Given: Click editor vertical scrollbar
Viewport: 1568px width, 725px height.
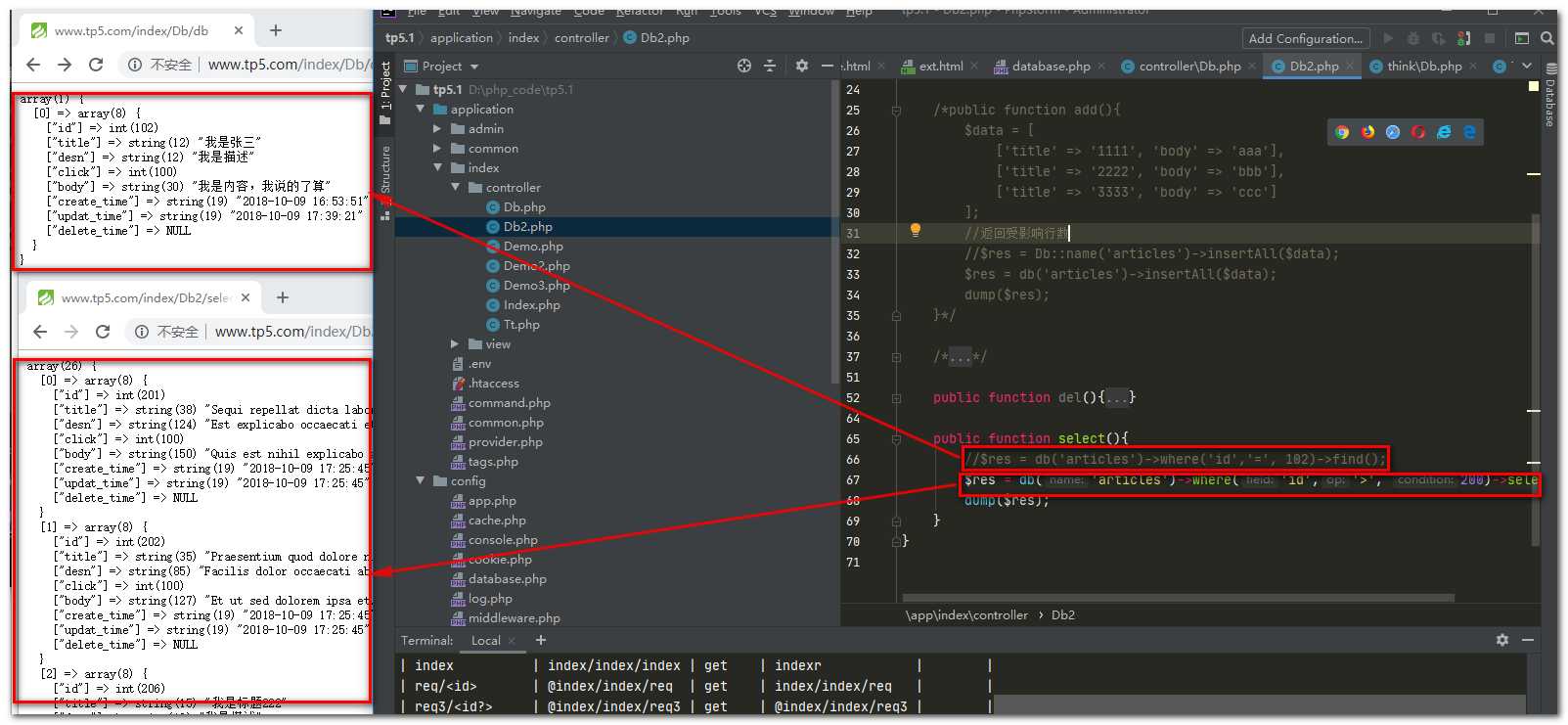Looking at the screenshot, I should pyautogui.click(x=1536, y=382).
